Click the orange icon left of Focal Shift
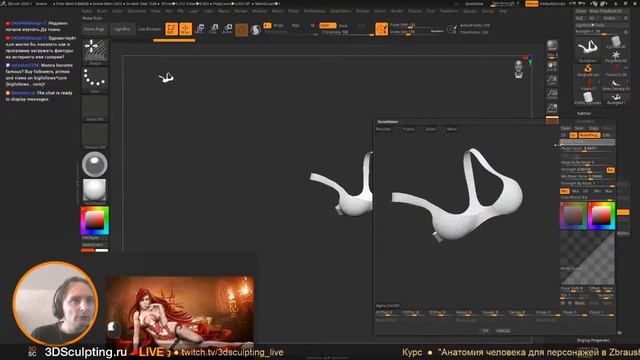The width and height of the screenshot is (640, 360). [381, 29]
